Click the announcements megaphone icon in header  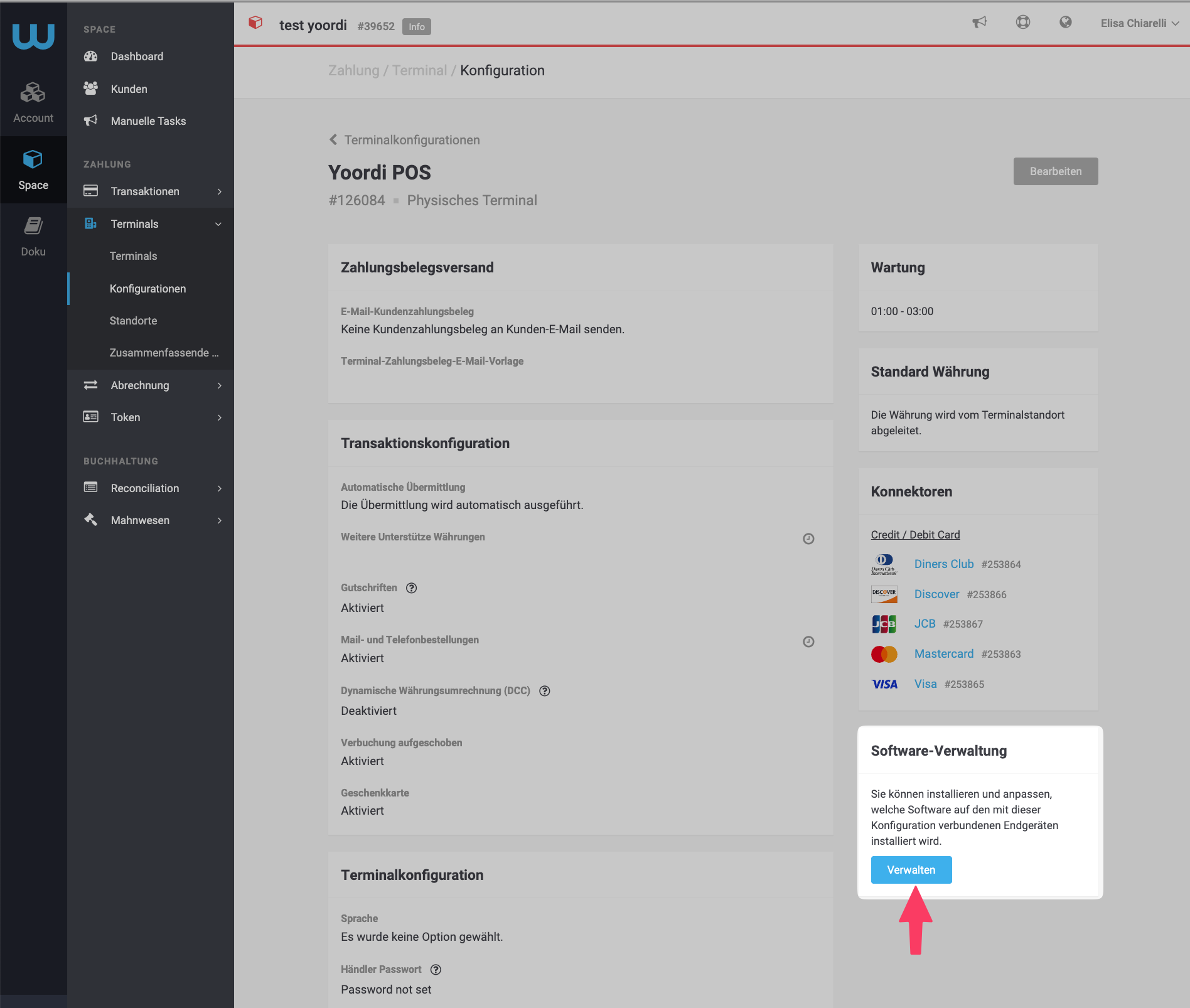click(979, 23)
